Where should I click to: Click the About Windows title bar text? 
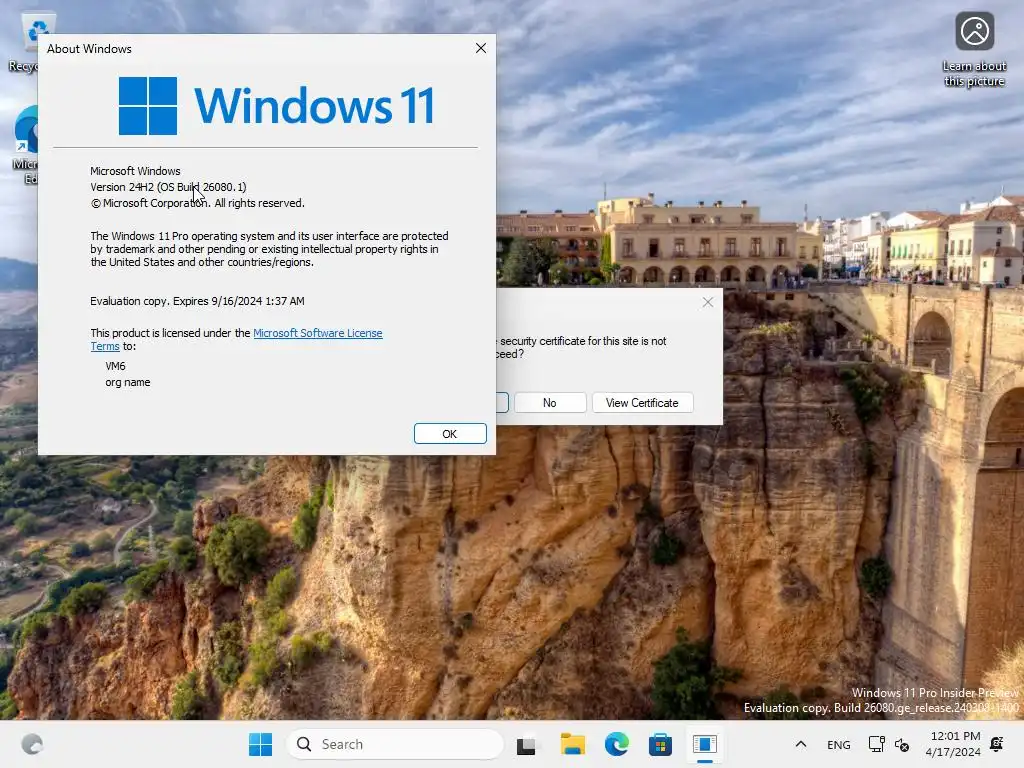[x=89, y=49]
